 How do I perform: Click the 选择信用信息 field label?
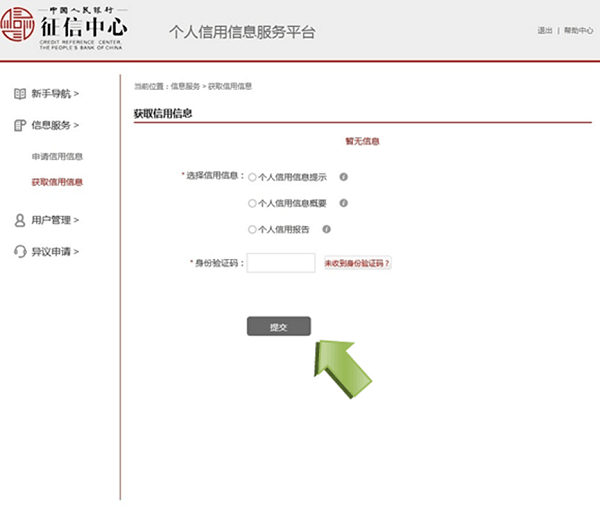(212, 176)
